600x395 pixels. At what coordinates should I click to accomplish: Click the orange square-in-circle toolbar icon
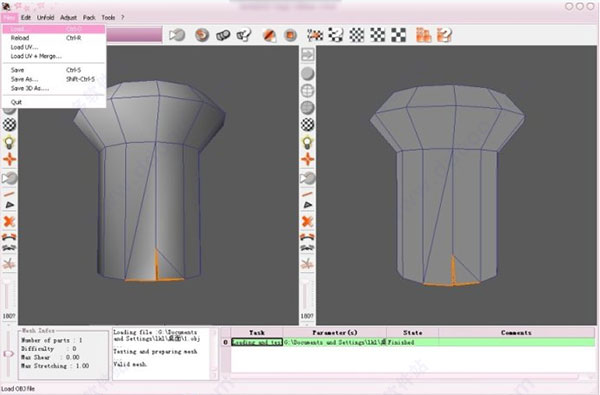[290, 35]
